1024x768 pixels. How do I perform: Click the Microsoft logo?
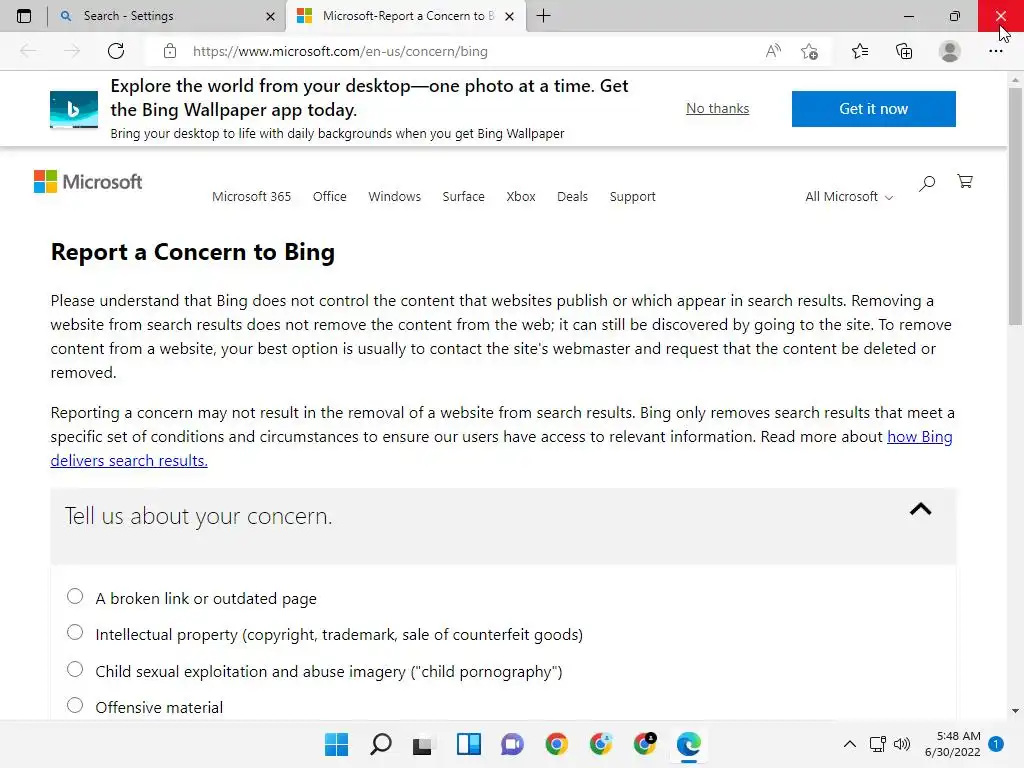(x=88, y=182)
